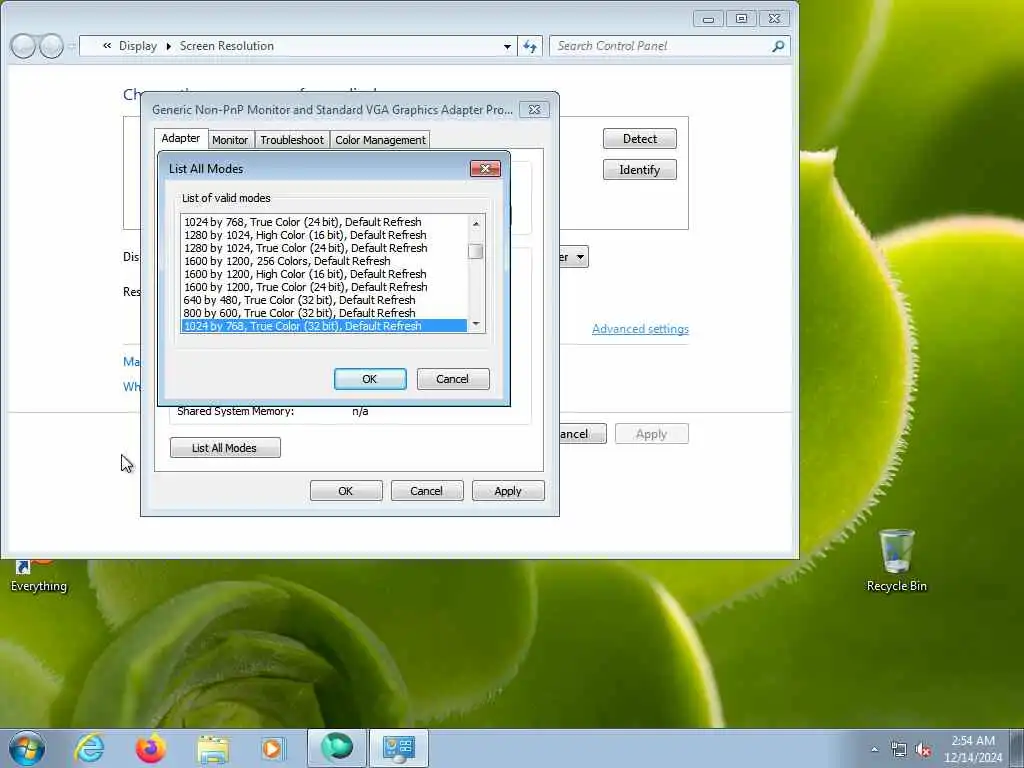Switch to the Adapter tab
Image resolution: width=1024 pixels, height=768 pixels.
pos(181,138)
